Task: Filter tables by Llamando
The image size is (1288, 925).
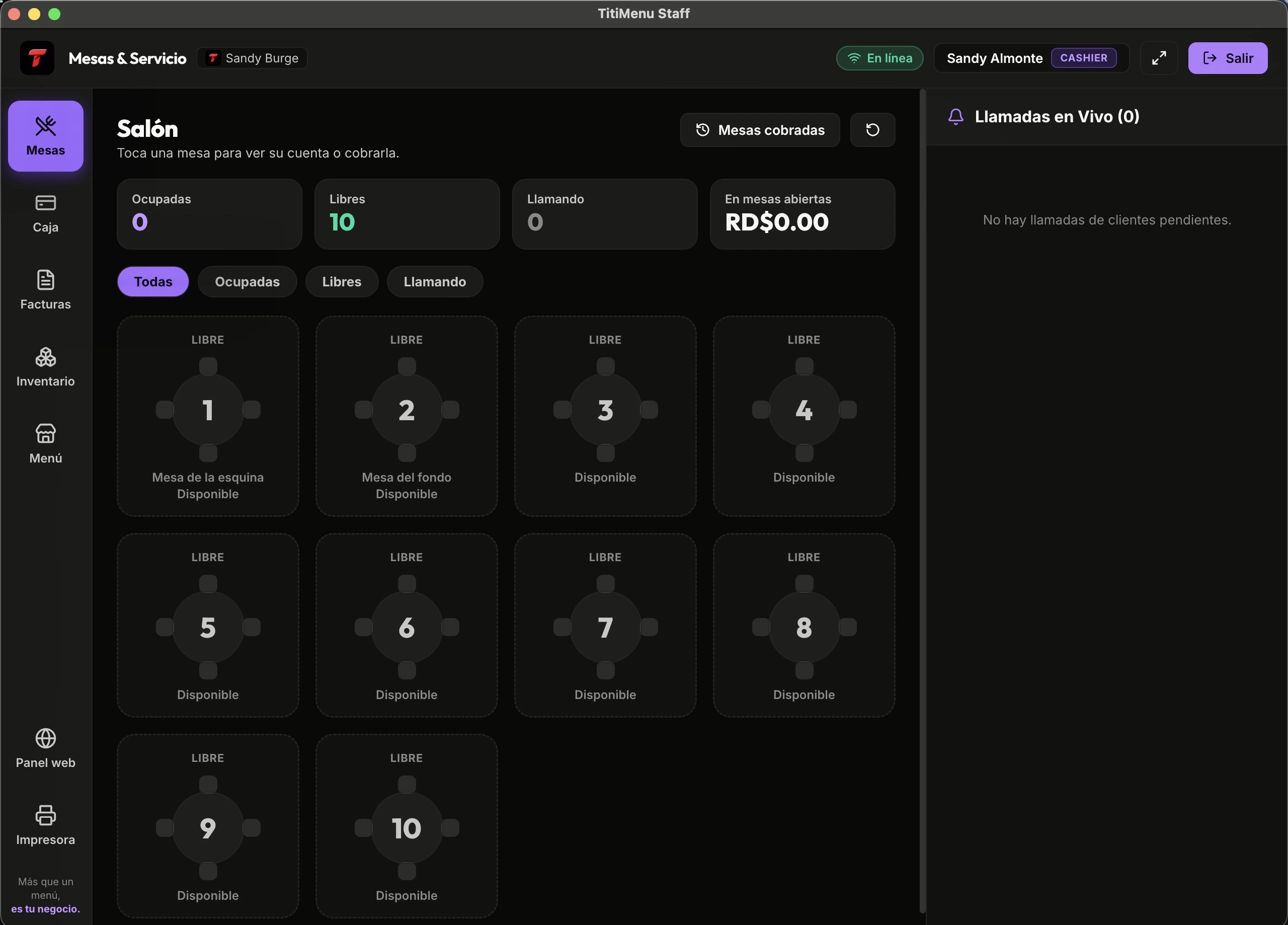Action: [x=434, y=281]
